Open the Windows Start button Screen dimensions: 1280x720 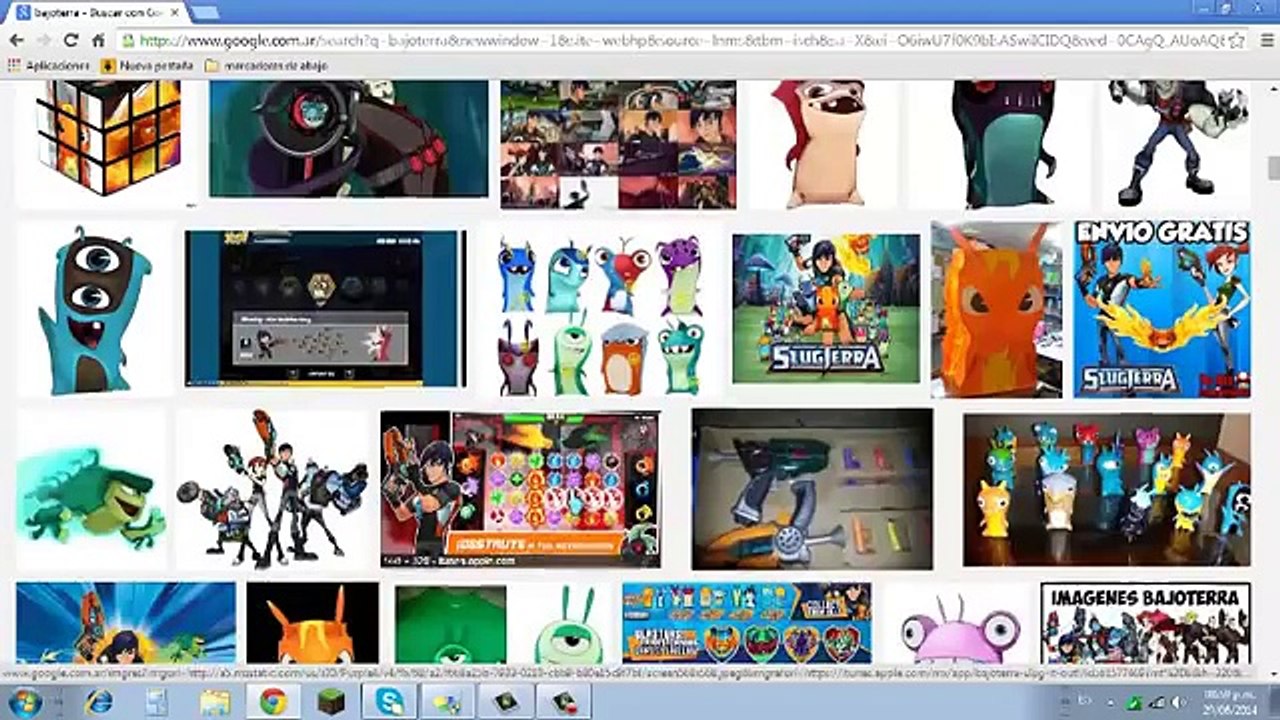(x=27, y=702)
